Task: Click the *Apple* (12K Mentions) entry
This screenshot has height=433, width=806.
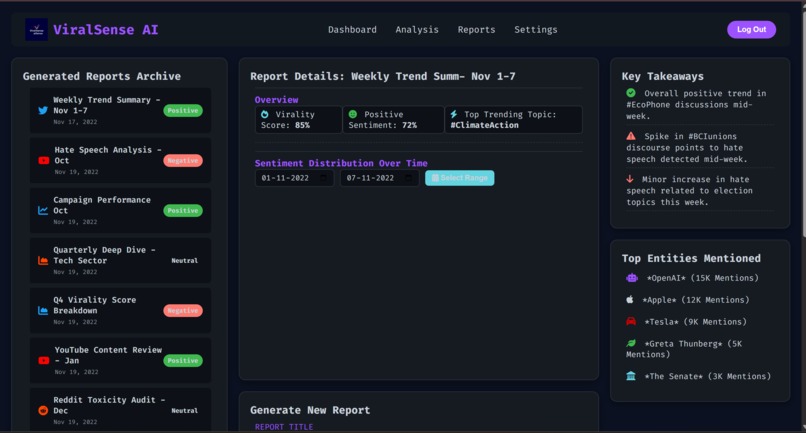Action: [x=688, y=299]
